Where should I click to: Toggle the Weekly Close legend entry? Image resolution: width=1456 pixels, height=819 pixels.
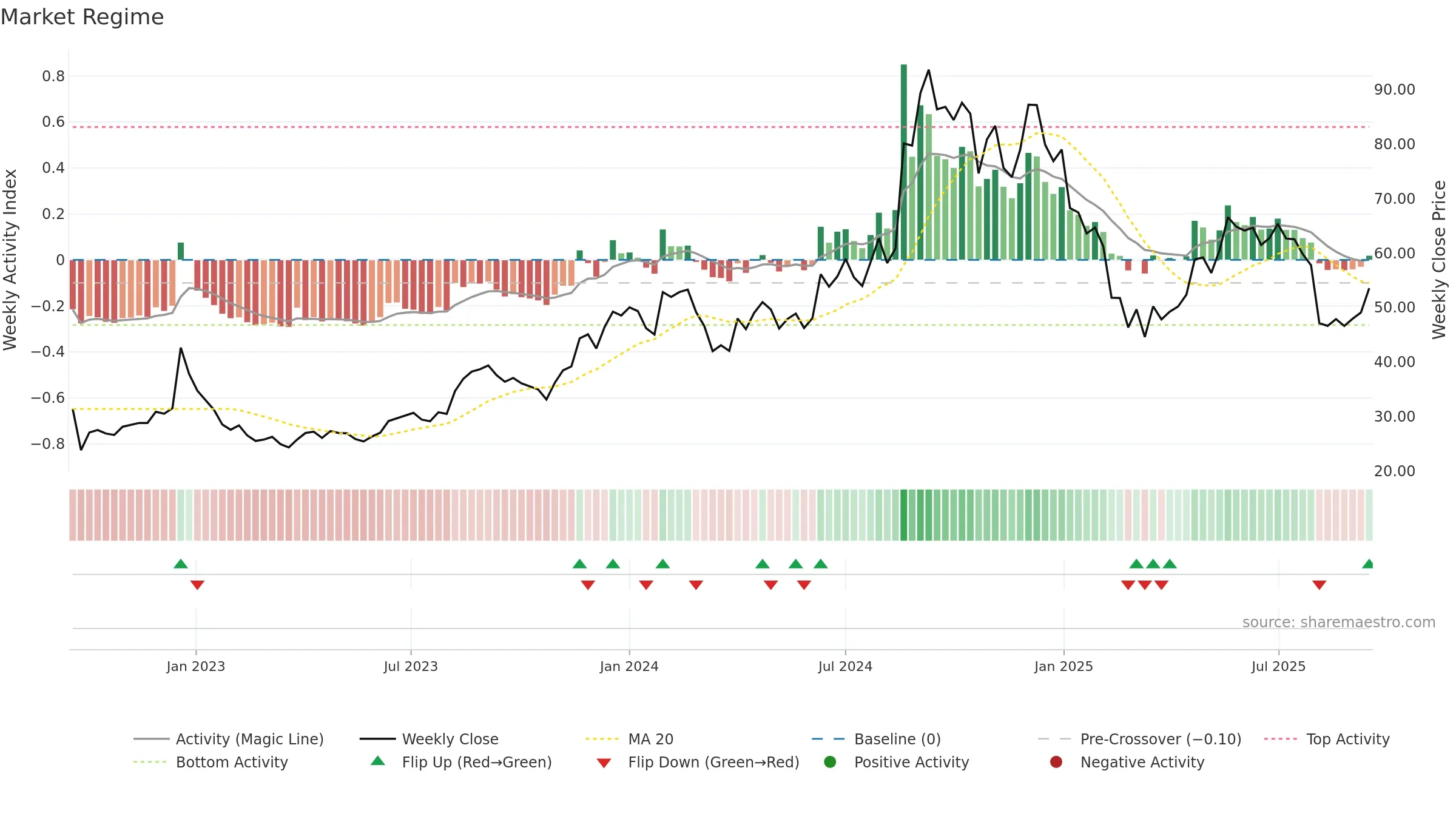[x=429, y=739]
